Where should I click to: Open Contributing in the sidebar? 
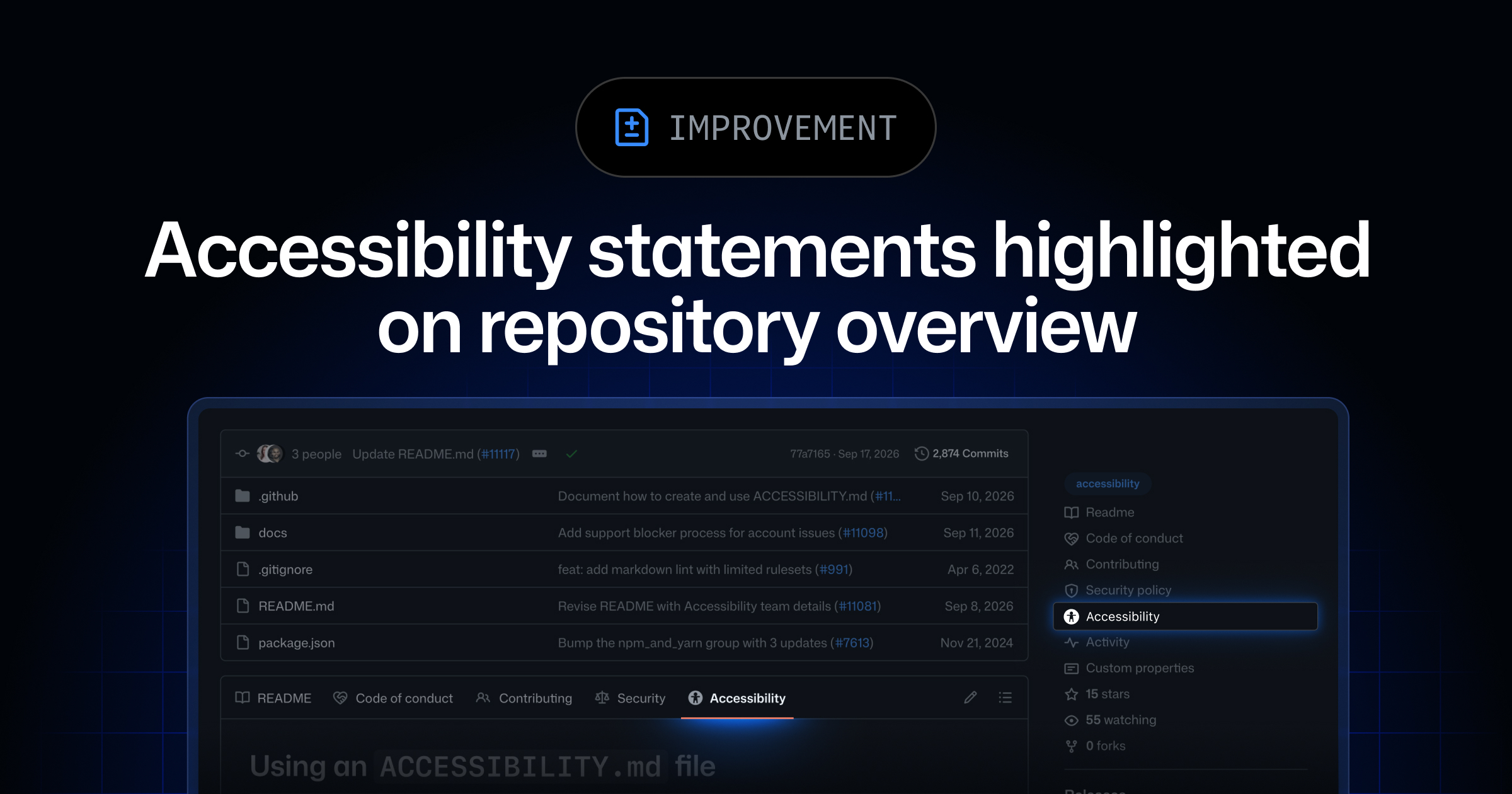click(x=1123, y=564)
